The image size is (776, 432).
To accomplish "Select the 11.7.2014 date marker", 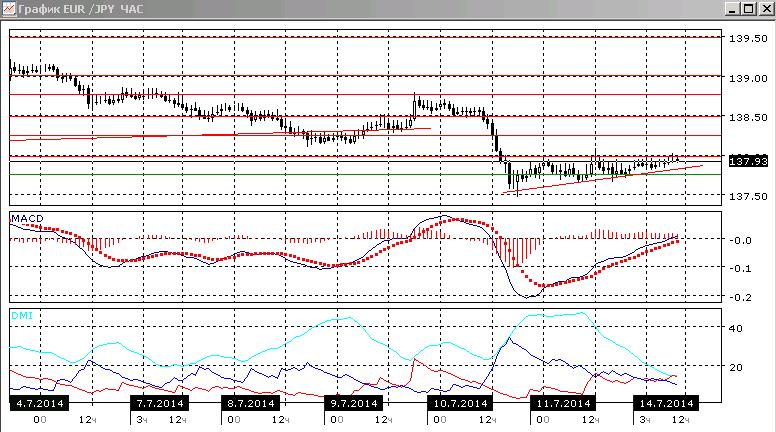I will click(x=563, y=403).
